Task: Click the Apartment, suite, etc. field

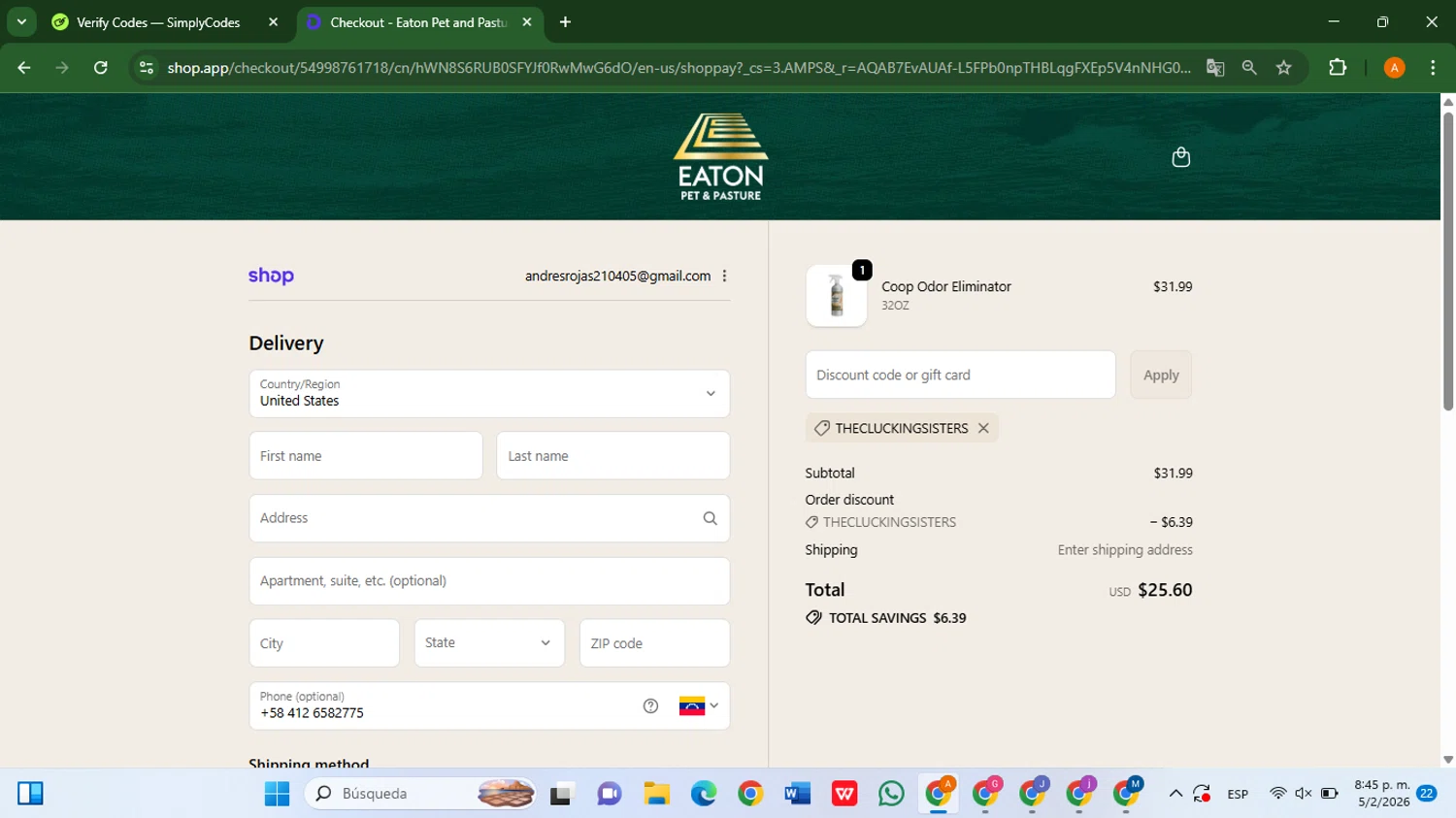Action: pyautogui.click(x=489, y=581)
